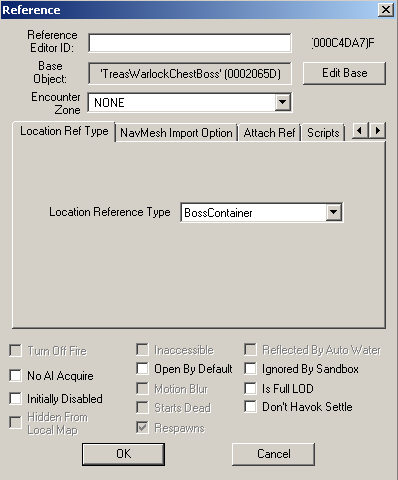Toggle Hidden From Local Map checkbox

pyautogui.click(x=15, y=422)
